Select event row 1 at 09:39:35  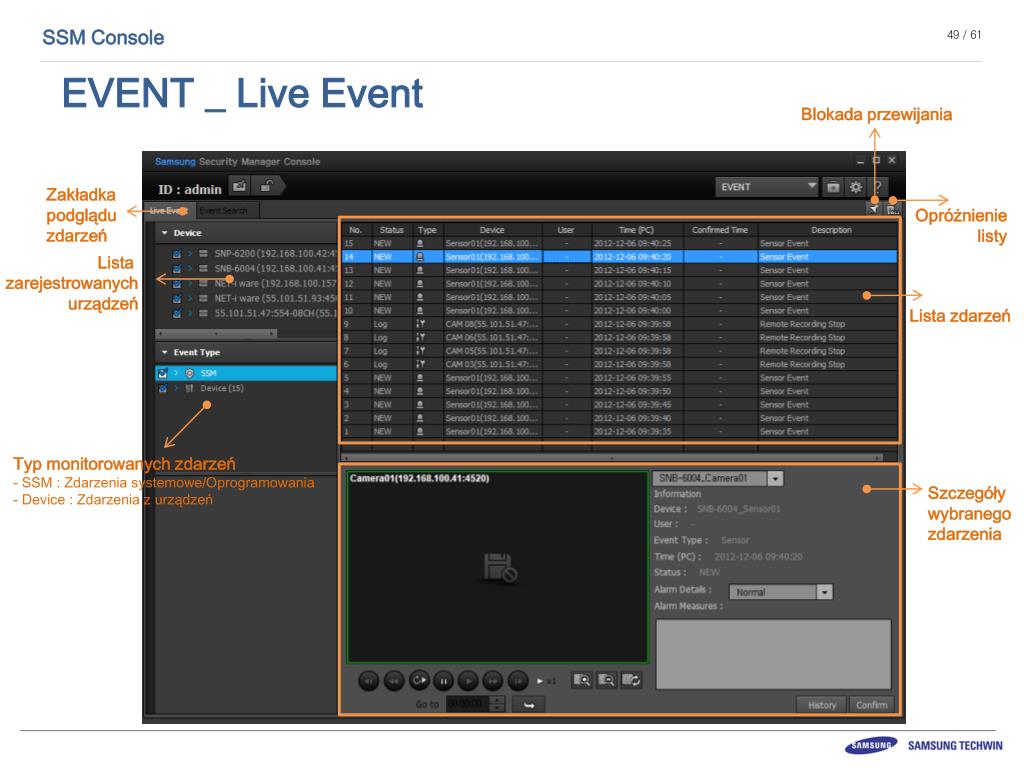(x=619, y=432)
